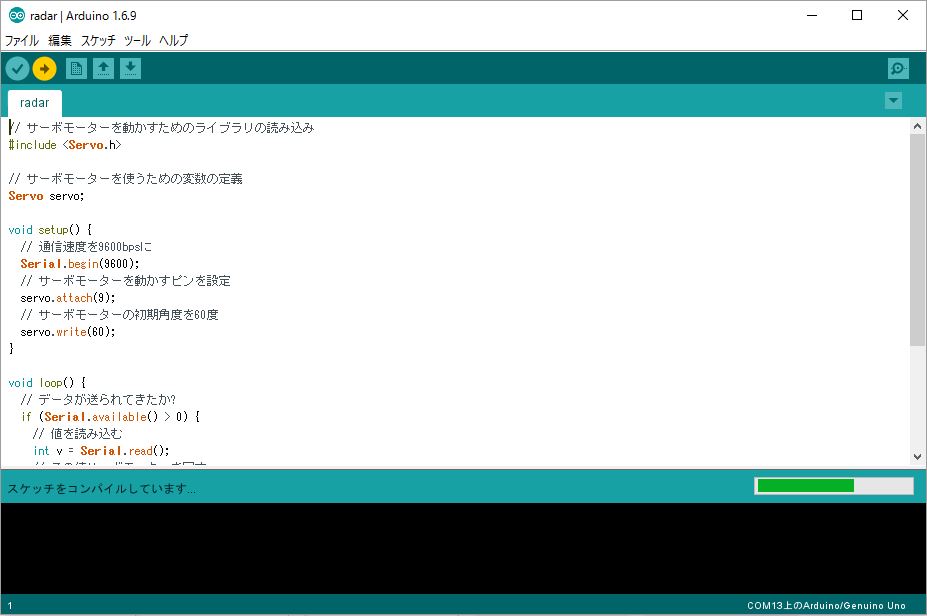The image size is (927, 616).
Task: Click the first comment about ライブラリの読み込み
Action: pyautogui.click(x=161, y=128)
